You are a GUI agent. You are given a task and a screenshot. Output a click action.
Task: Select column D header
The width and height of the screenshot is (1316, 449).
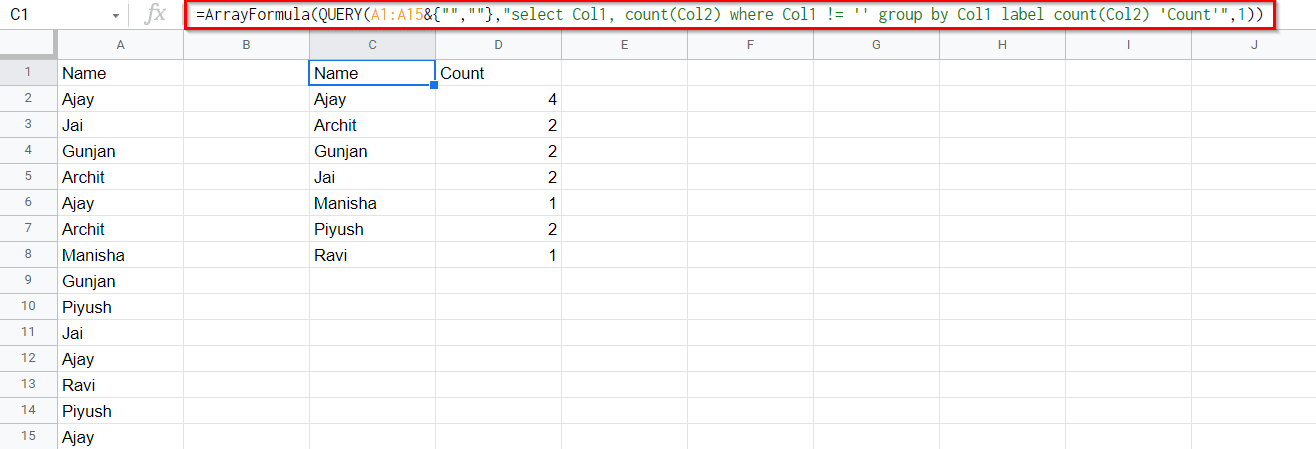(498, 45)
